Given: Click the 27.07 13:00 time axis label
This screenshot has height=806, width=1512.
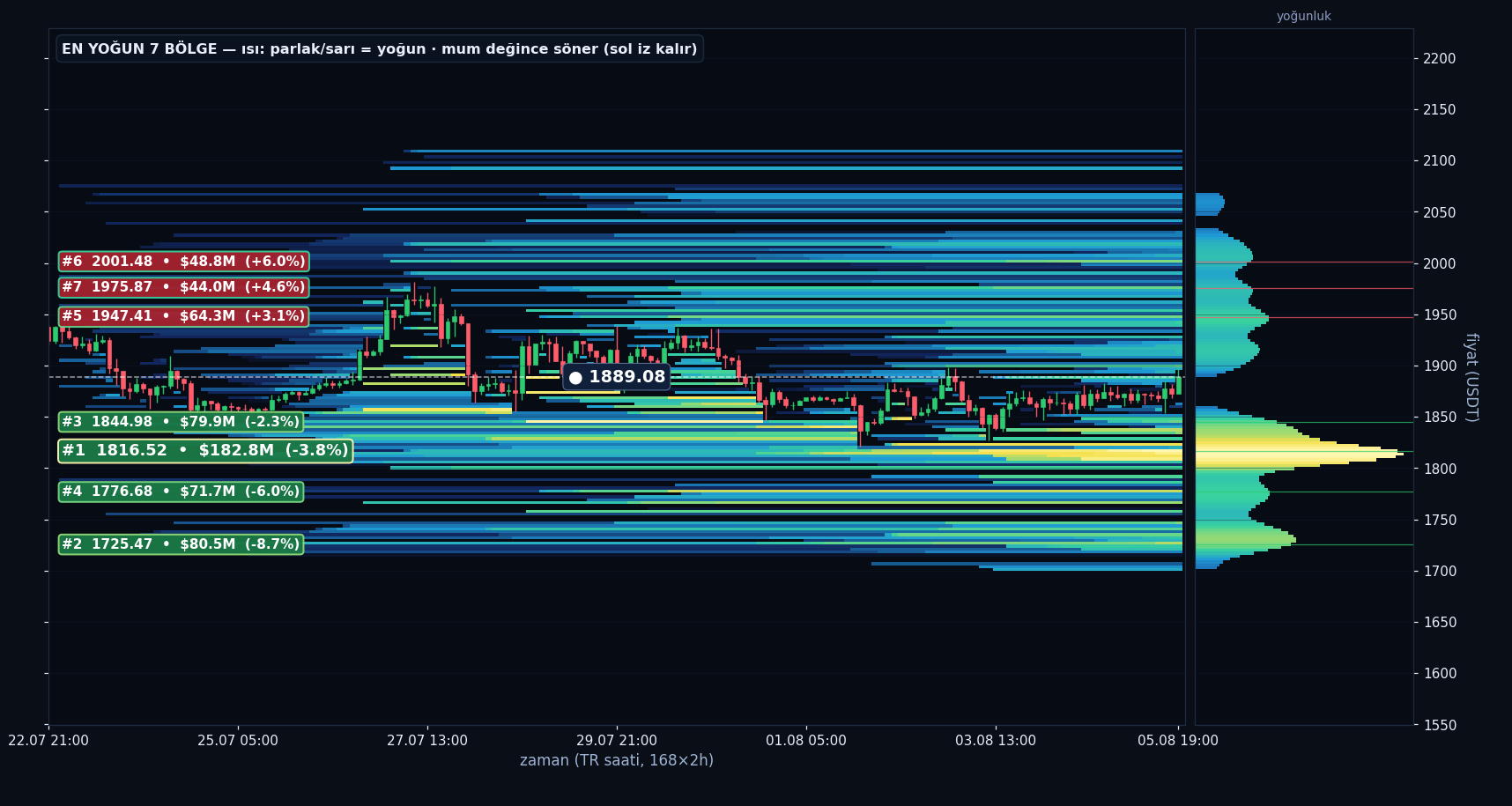Looking at the screenshot, I should coord(427,741).
